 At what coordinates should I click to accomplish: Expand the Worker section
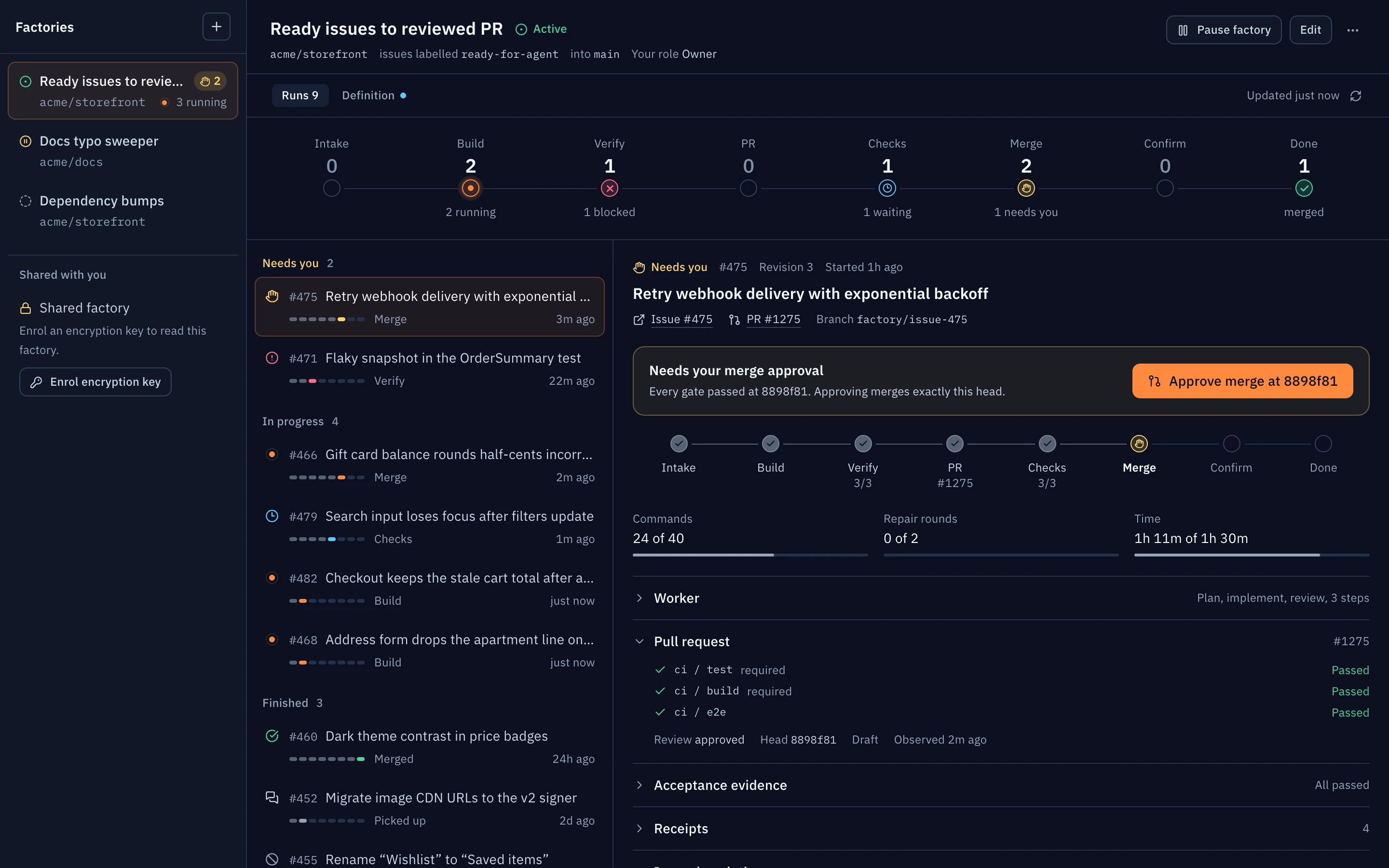[x=1000, y=598]
